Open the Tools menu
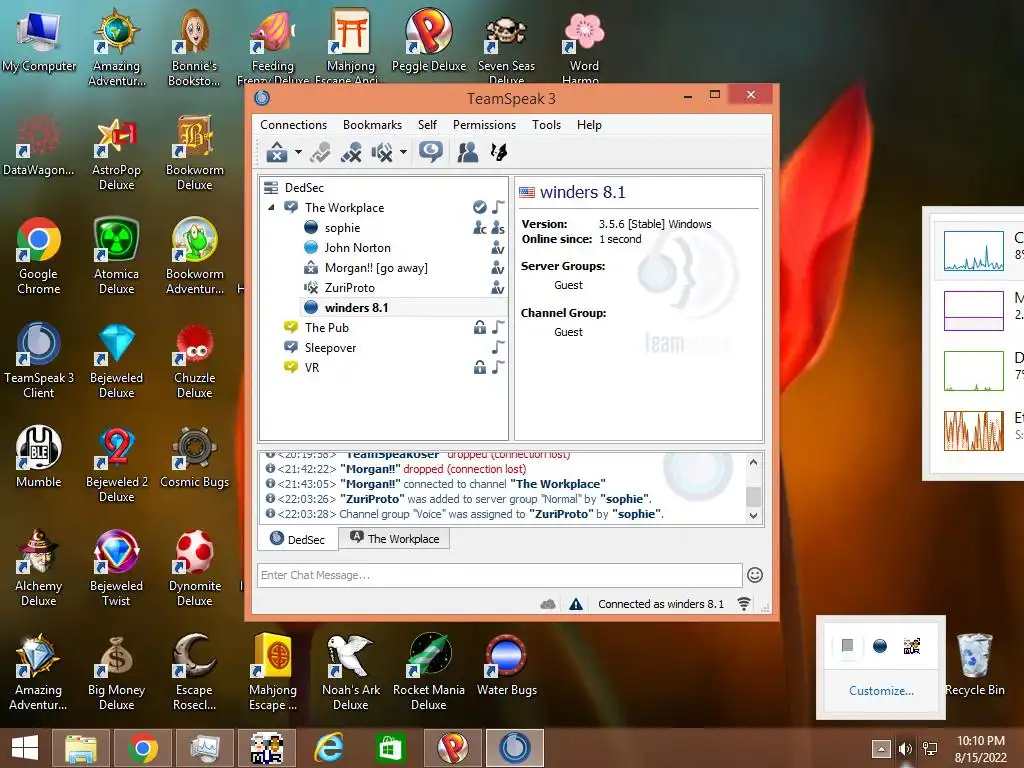The width and height of the screenshot is (1024, 768). 546,125
